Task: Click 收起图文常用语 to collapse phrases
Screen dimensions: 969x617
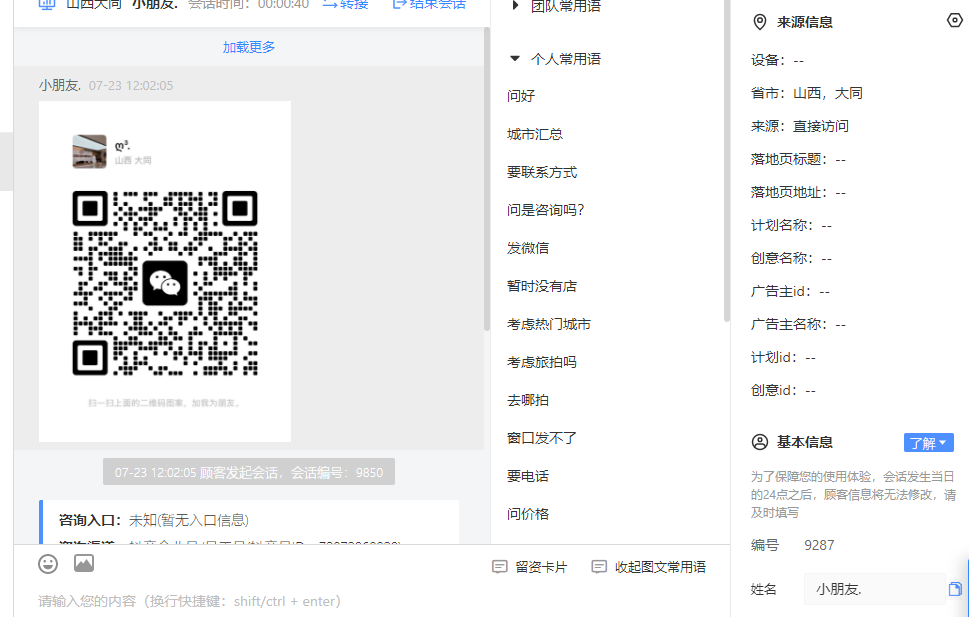Action: coord(649,567)
